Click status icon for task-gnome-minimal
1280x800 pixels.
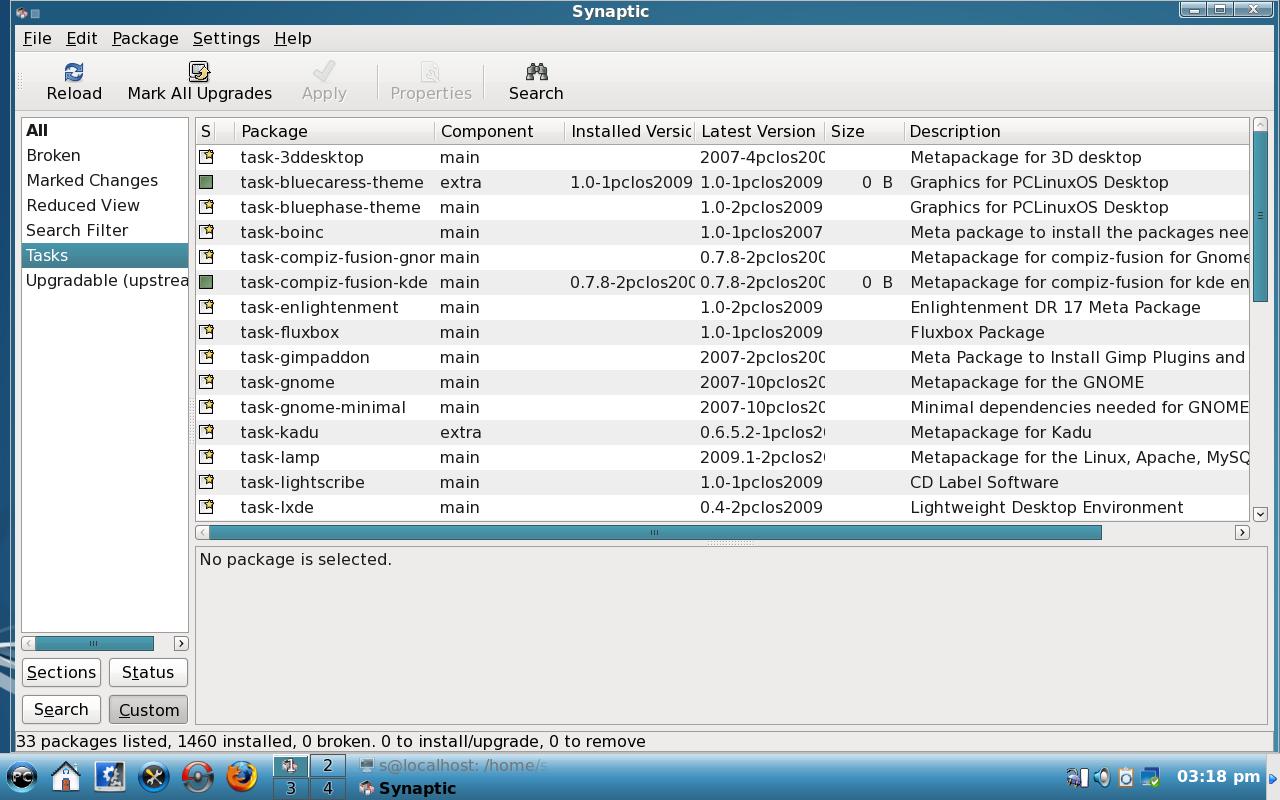click(206, 407)
